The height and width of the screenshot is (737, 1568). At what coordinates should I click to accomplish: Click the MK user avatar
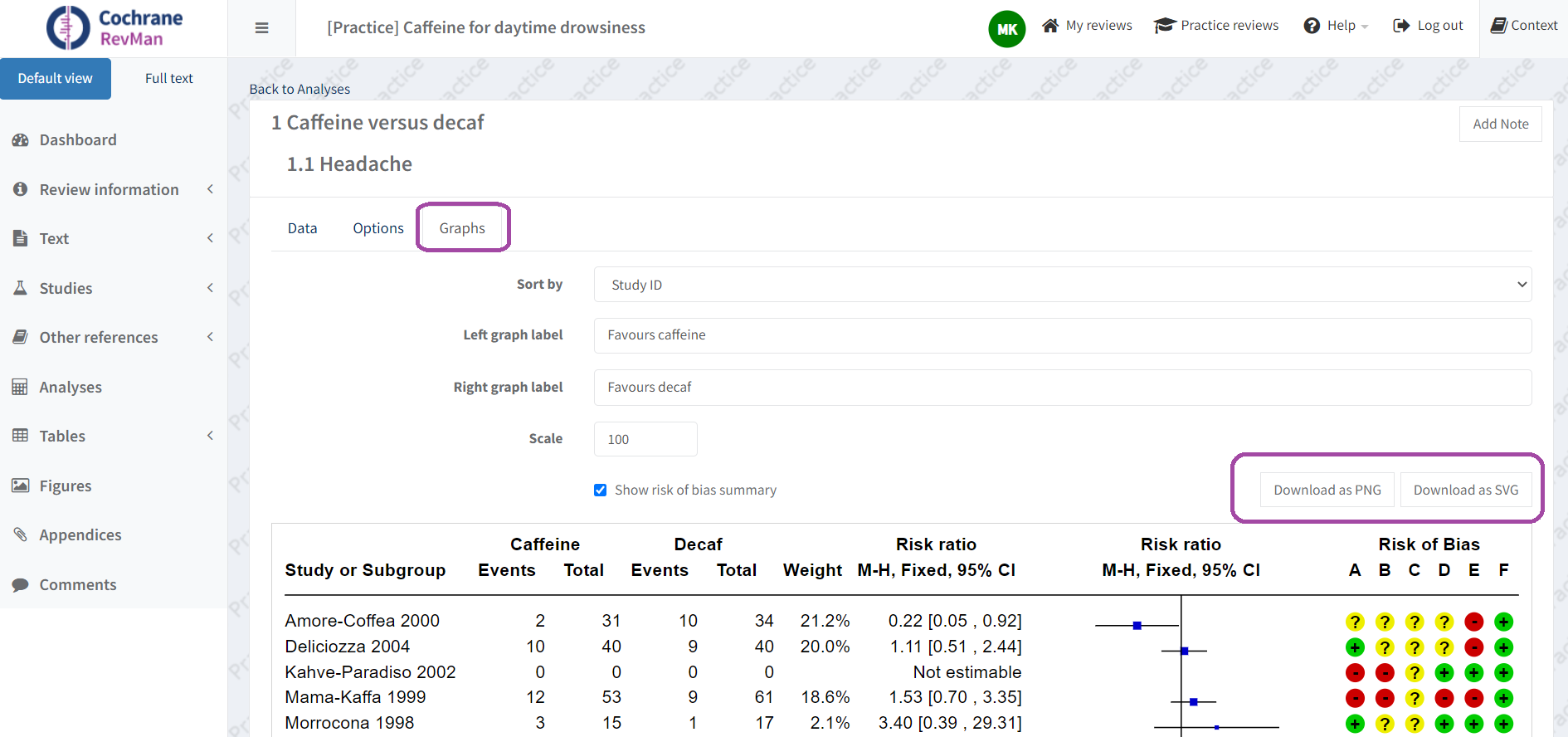[x=1006, y=29]
